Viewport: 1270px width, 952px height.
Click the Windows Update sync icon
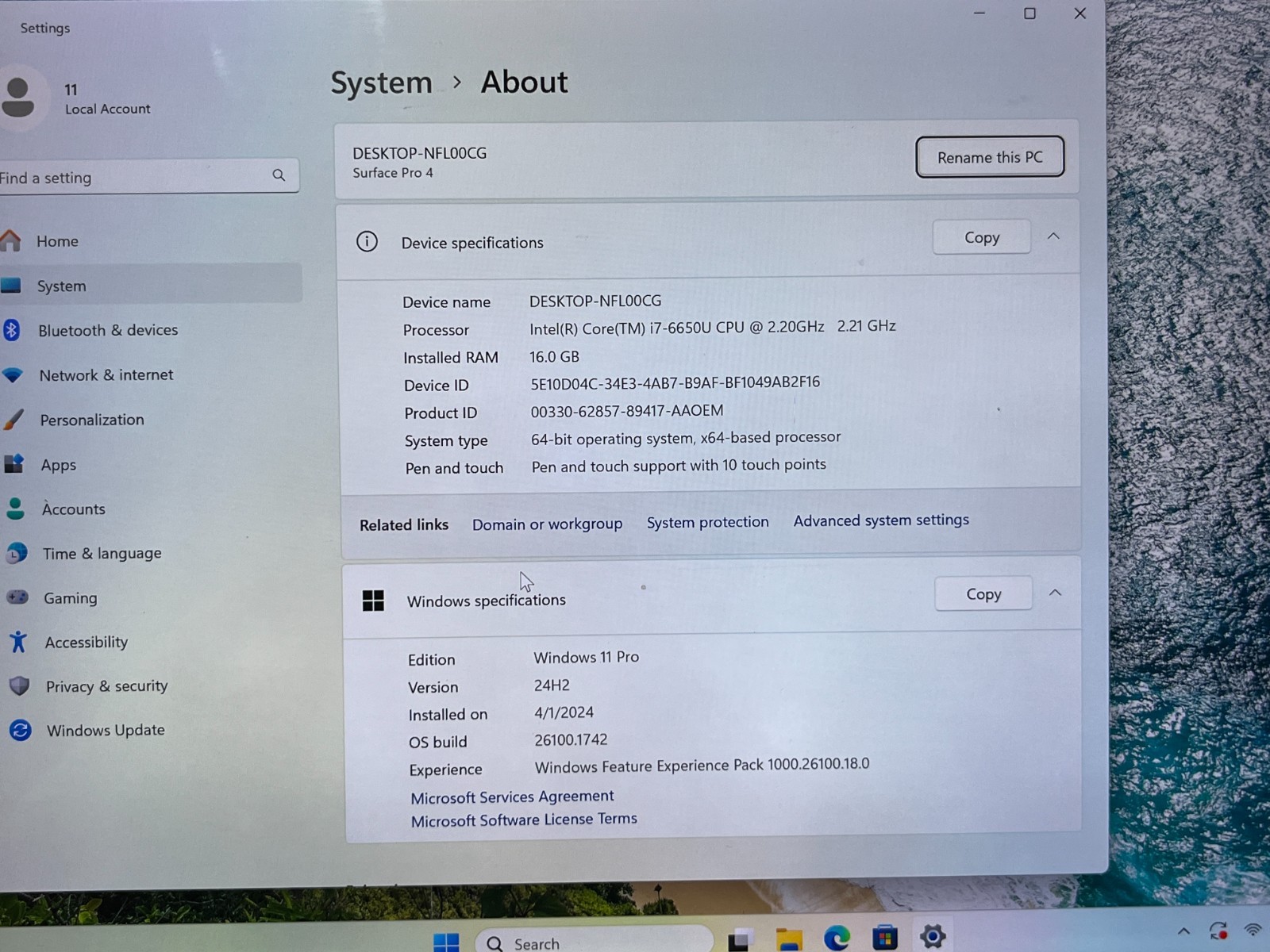pos(21,730)
